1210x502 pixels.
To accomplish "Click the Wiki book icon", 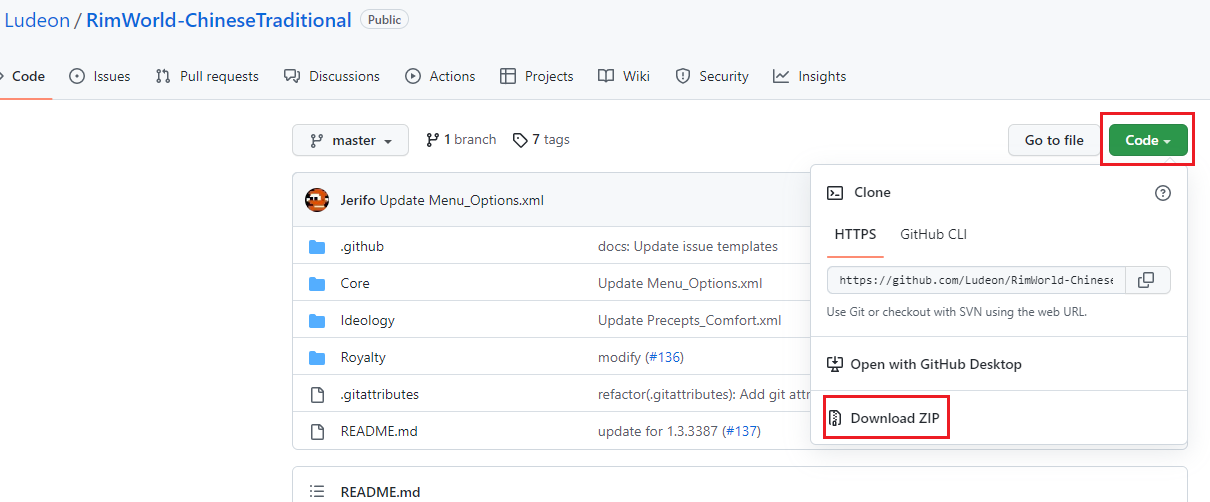I will point(606,76).
